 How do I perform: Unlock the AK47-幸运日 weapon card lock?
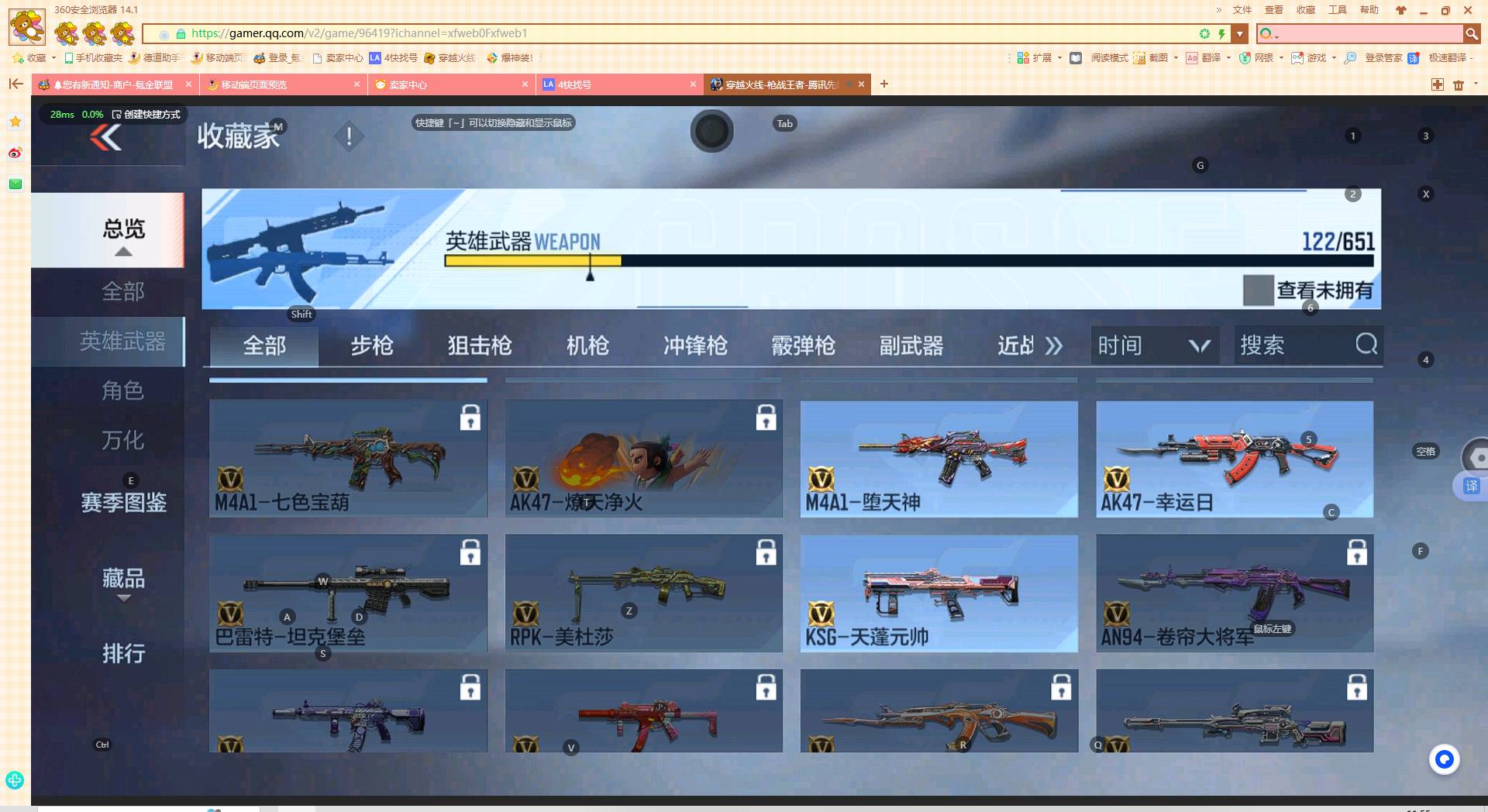pyautogui.click(x=1357, y=418)
